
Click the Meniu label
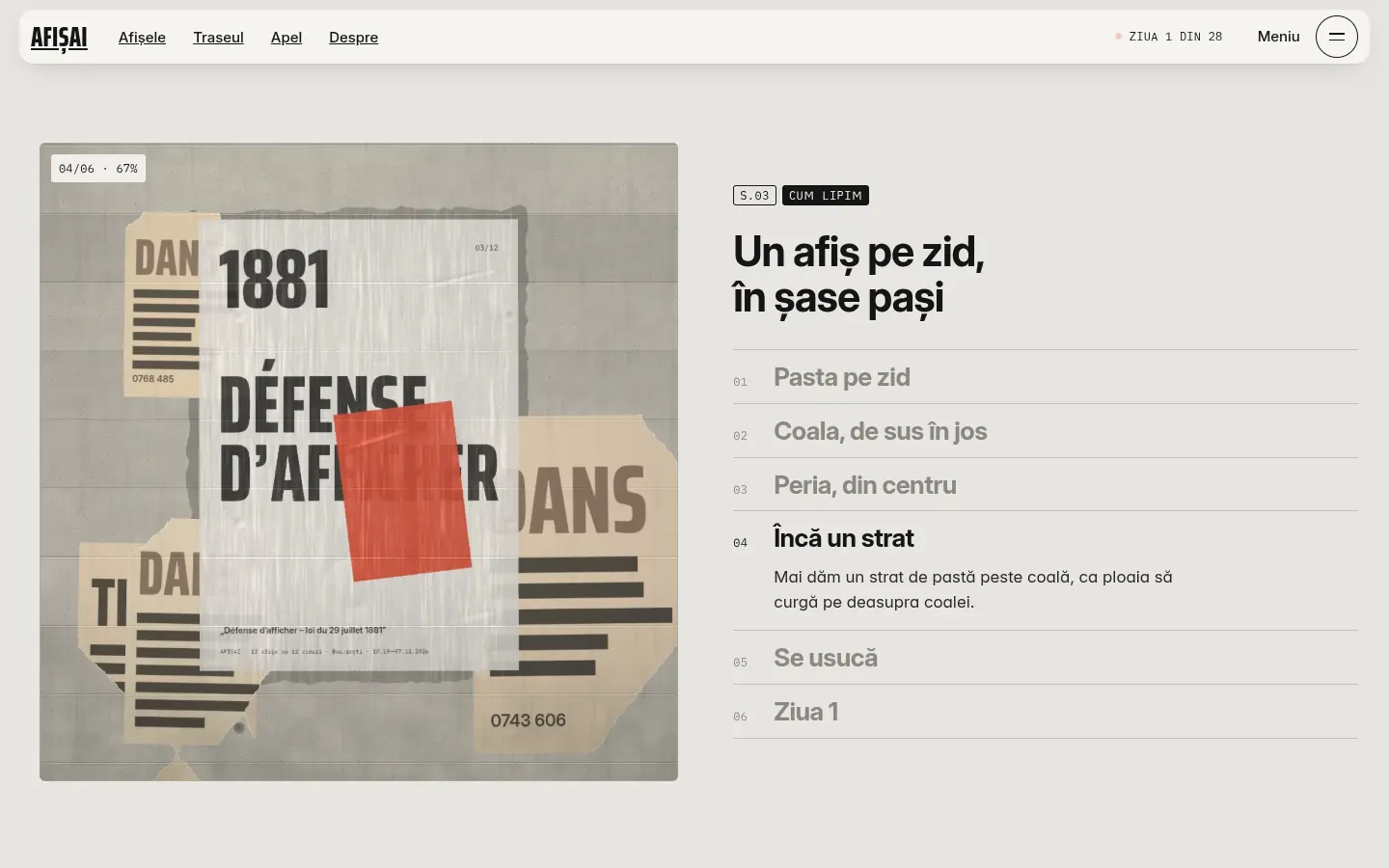click(1278, 37)
